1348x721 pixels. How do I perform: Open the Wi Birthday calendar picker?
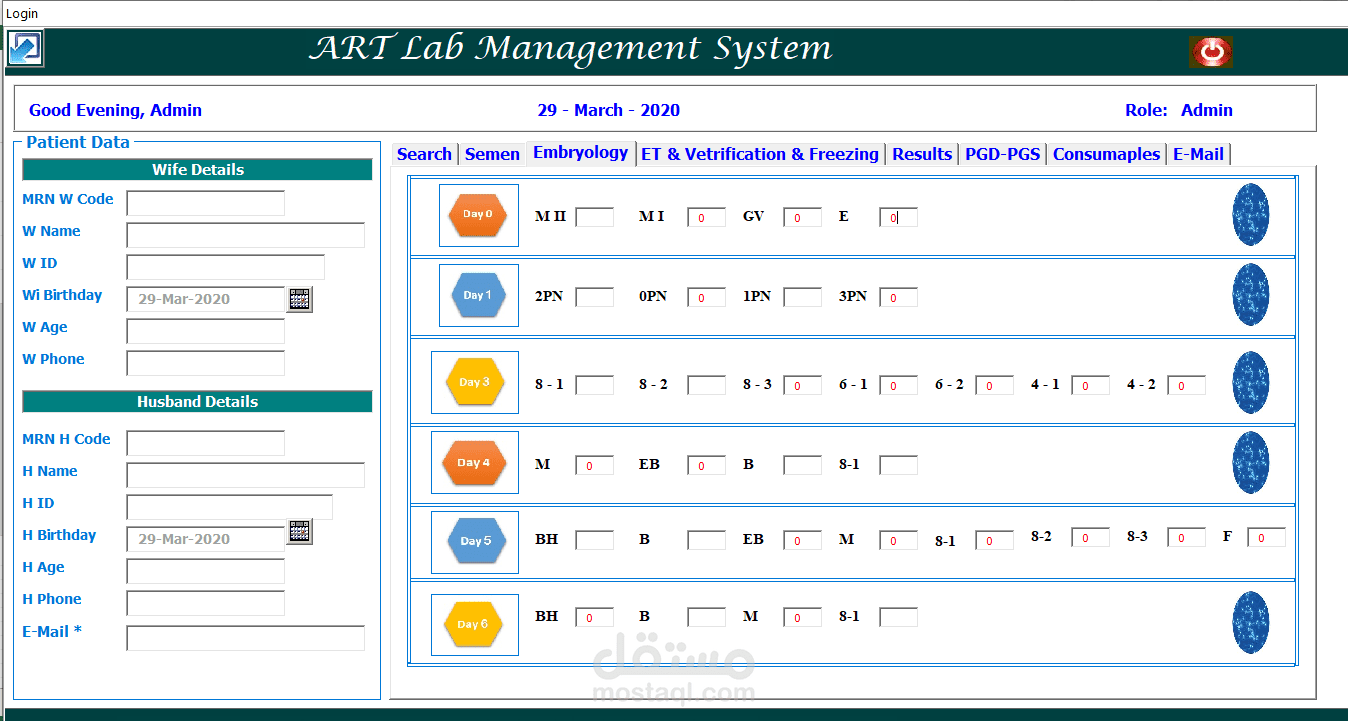pos(300,298)
